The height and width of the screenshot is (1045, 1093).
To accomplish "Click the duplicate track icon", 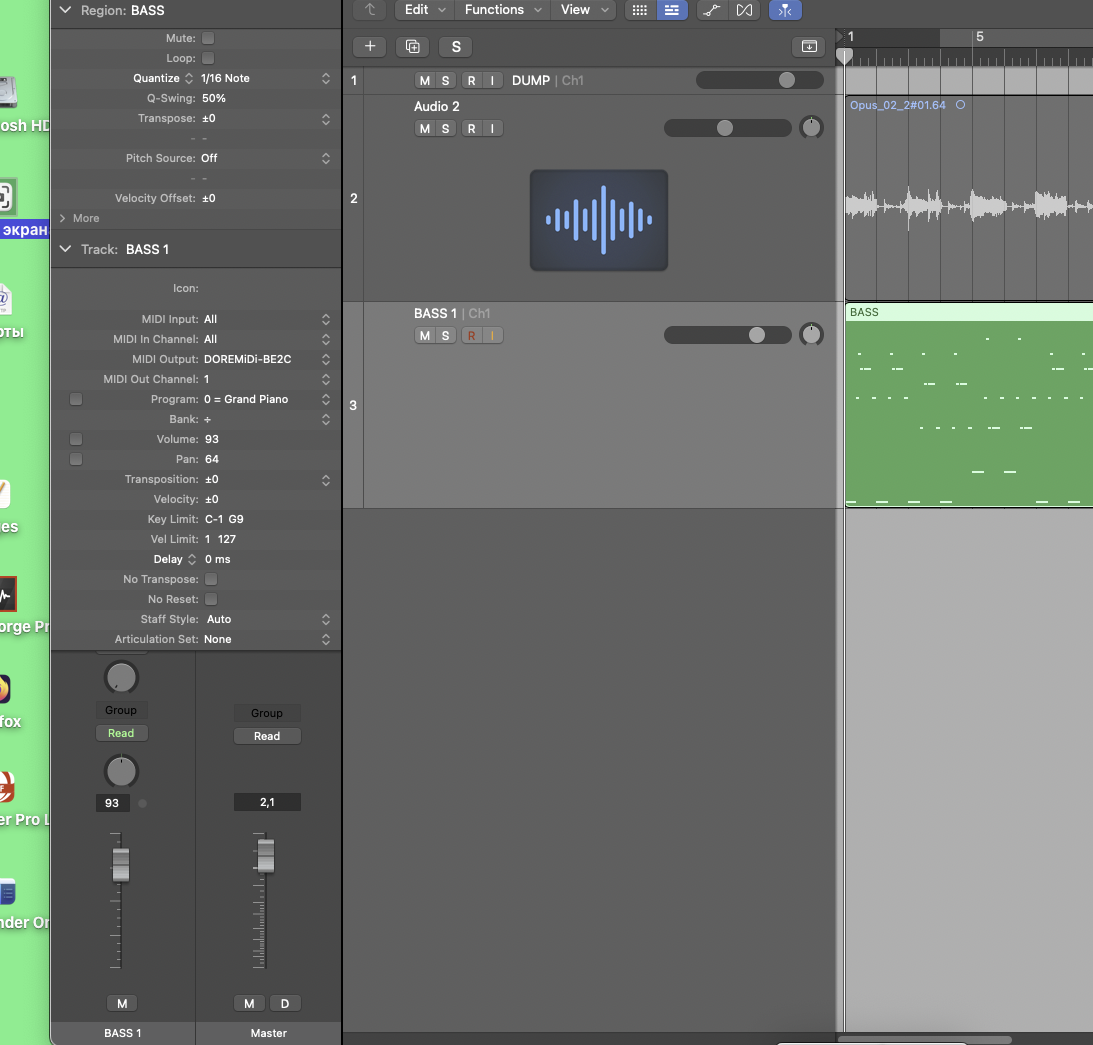I will pos(413,47).
